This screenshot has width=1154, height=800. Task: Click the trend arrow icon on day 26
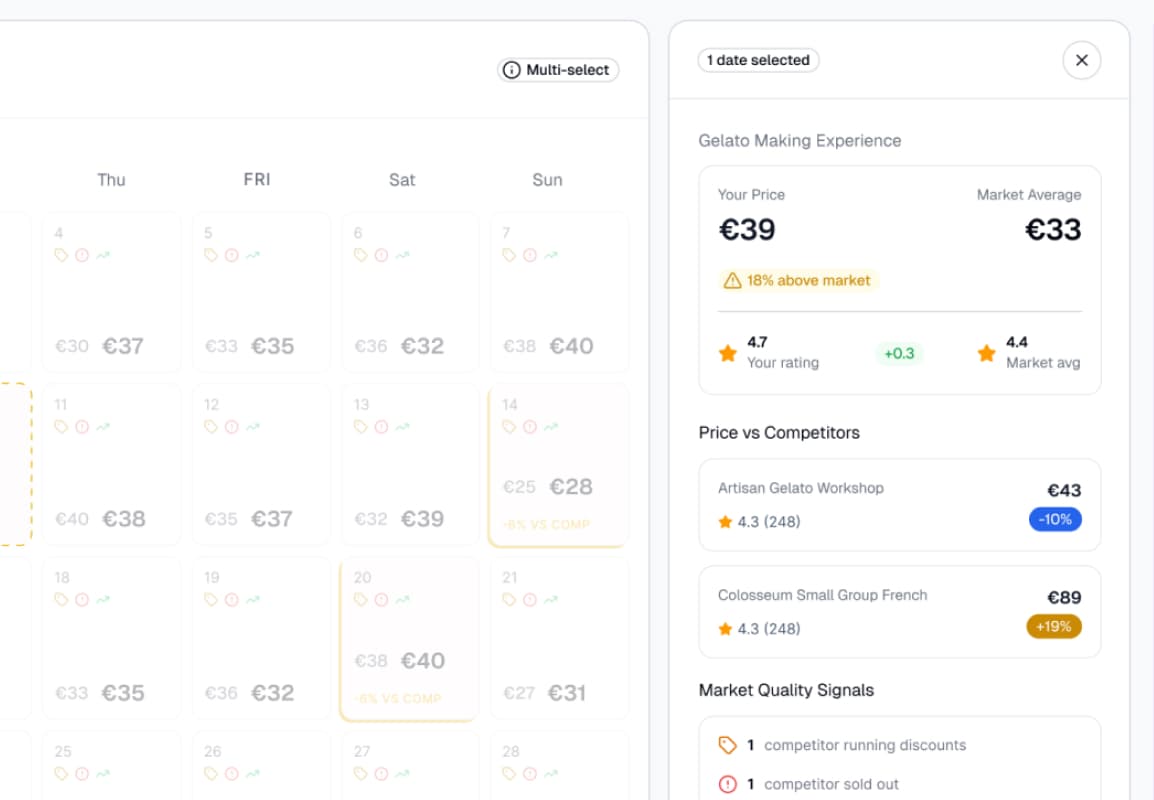point(252,774)
